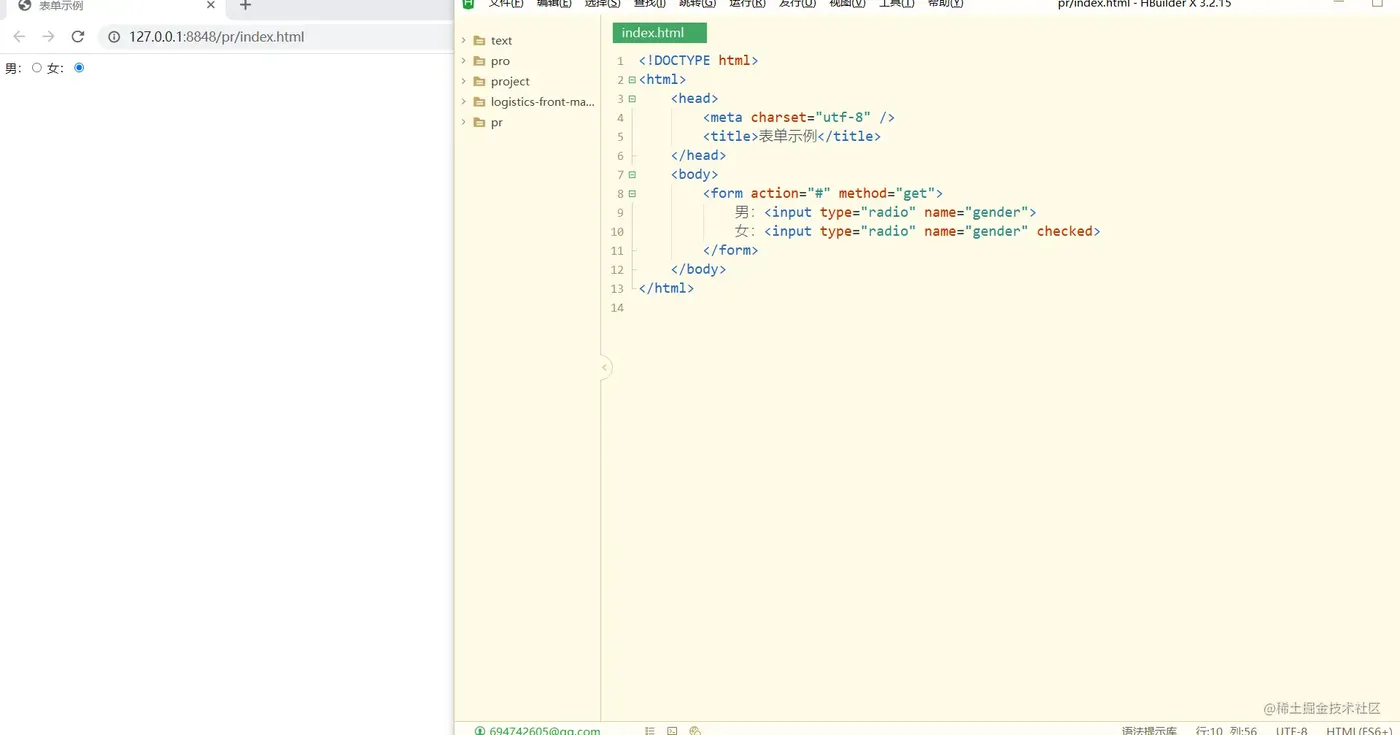Click the word checked on line 10
This screenshot has height=735, width=1400.
click(x=1065, y=231)
